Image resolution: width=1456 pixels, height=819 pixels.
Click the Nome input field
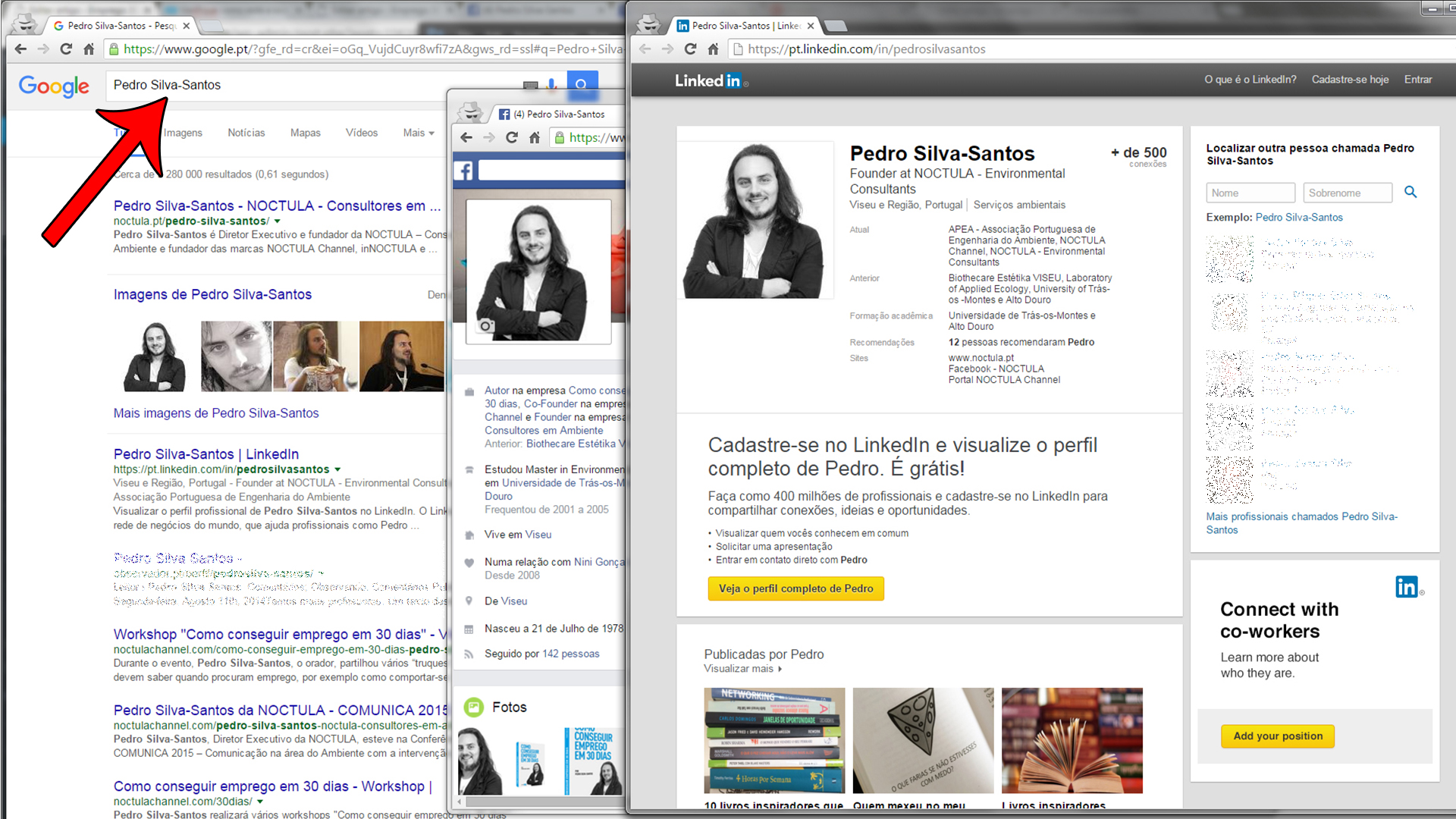[x=1250, y=193]
